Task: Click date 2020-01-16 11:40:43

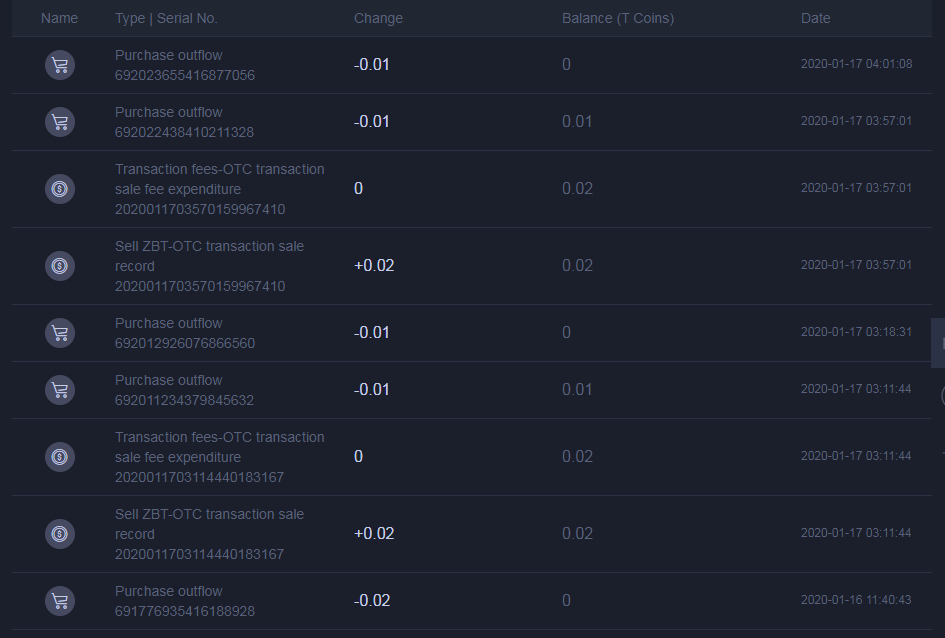Action: tap(856, 600)
